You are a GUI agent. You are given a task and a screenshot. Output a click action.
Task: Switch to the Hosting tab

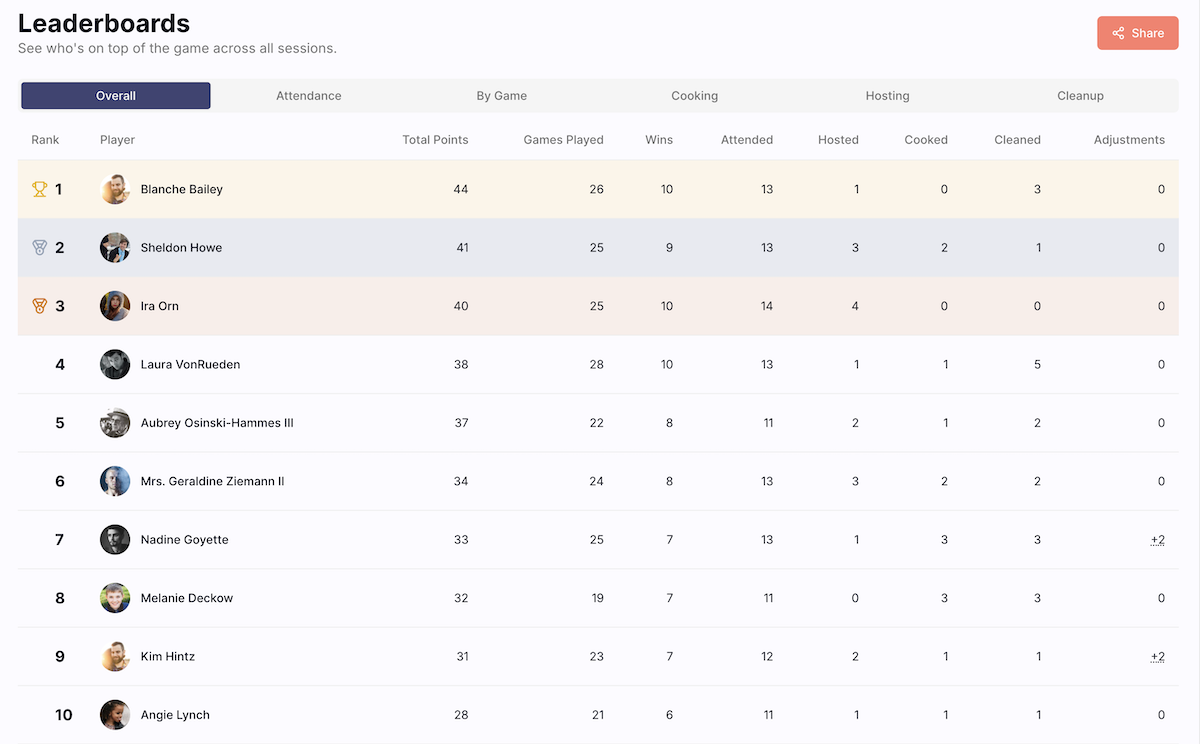(x=888, y=96)
